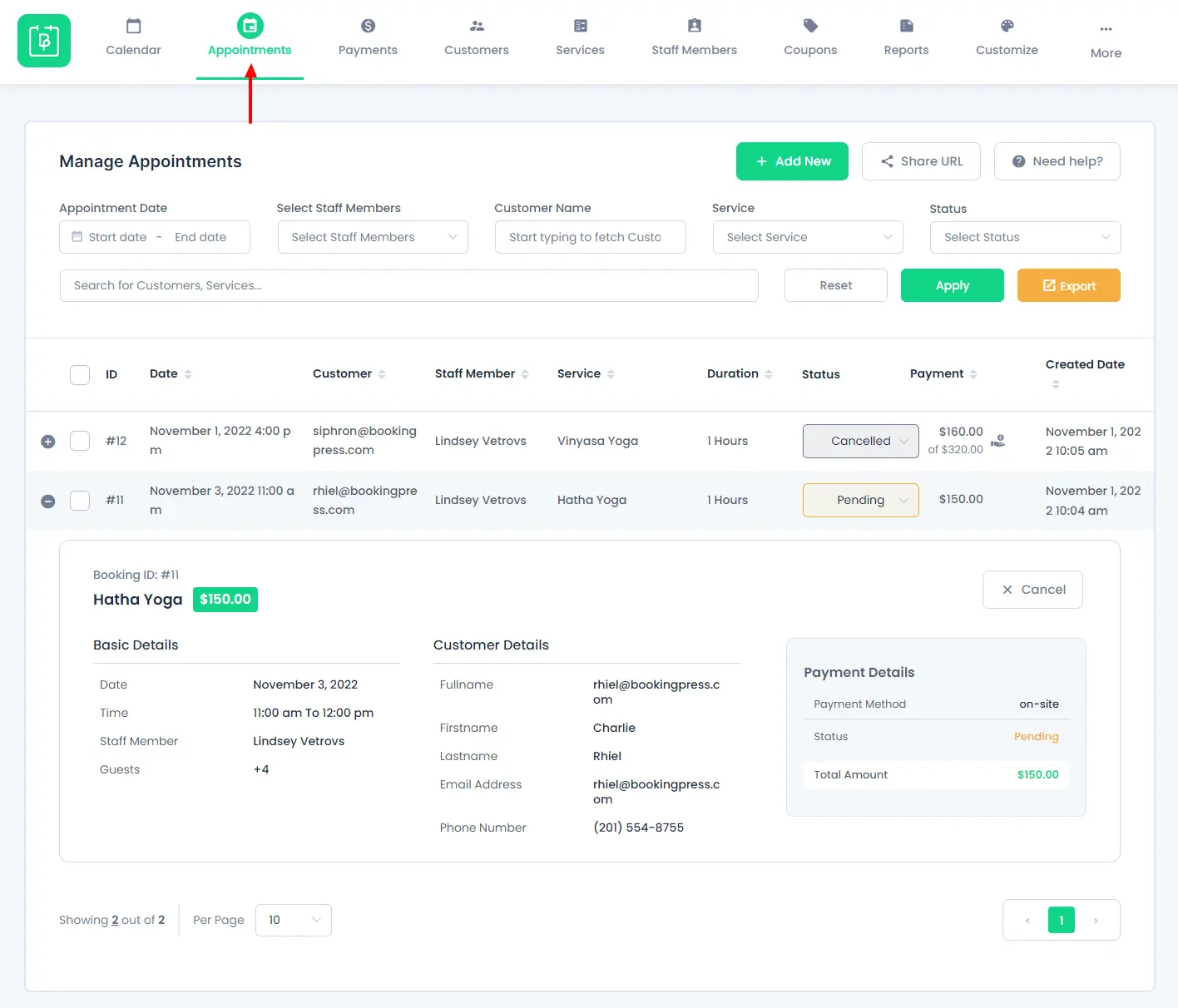Screen dimensions: 1178x1008
Task: Click the Add New appointment button
Action: coord(791,161)
